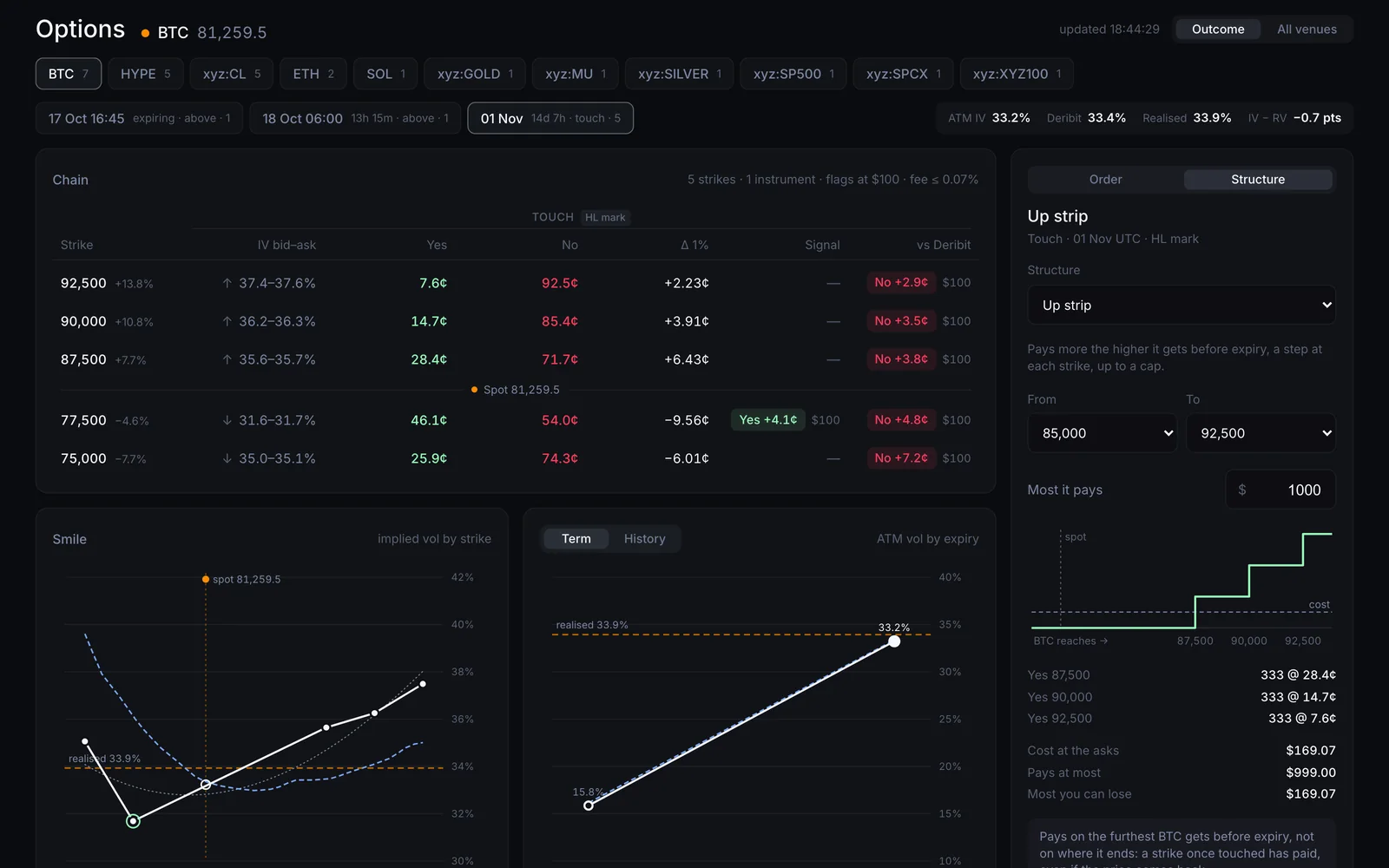Image resolution: width=1389 pixels, height=868 pixels.
Task: Click the Deribit 33.4% stat
Action: click(x=1086, y=118)
